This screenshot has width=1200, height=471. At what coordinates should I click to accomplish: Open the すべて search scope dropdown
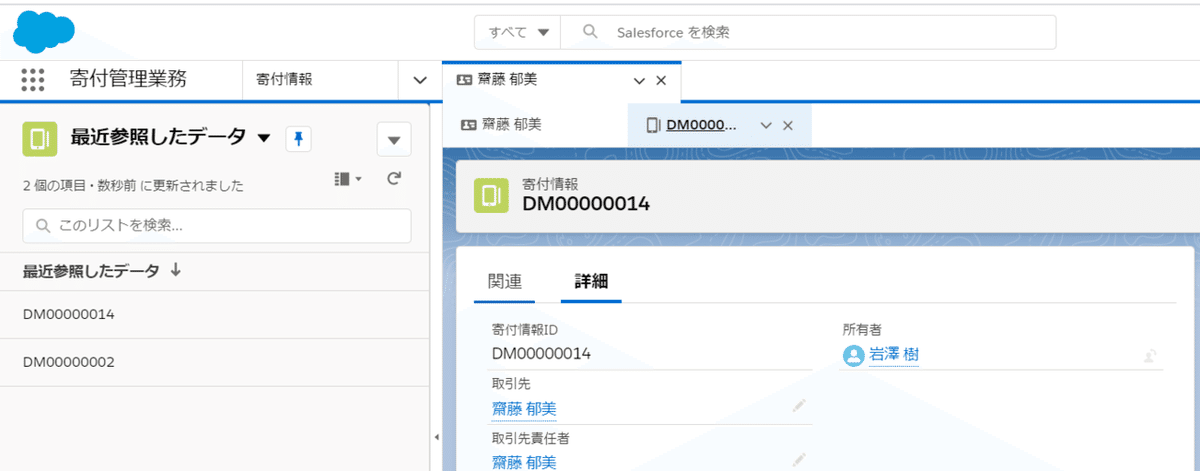(x=518, y=32)
